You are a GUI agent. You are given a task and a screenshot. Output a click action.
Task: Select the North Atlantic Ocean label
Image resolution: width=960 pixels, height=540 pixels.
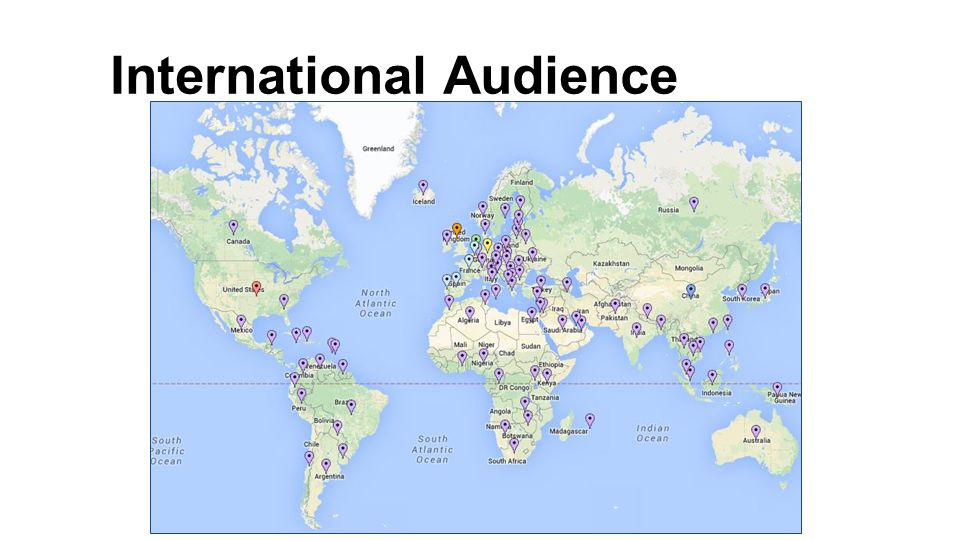click(375, 303)
